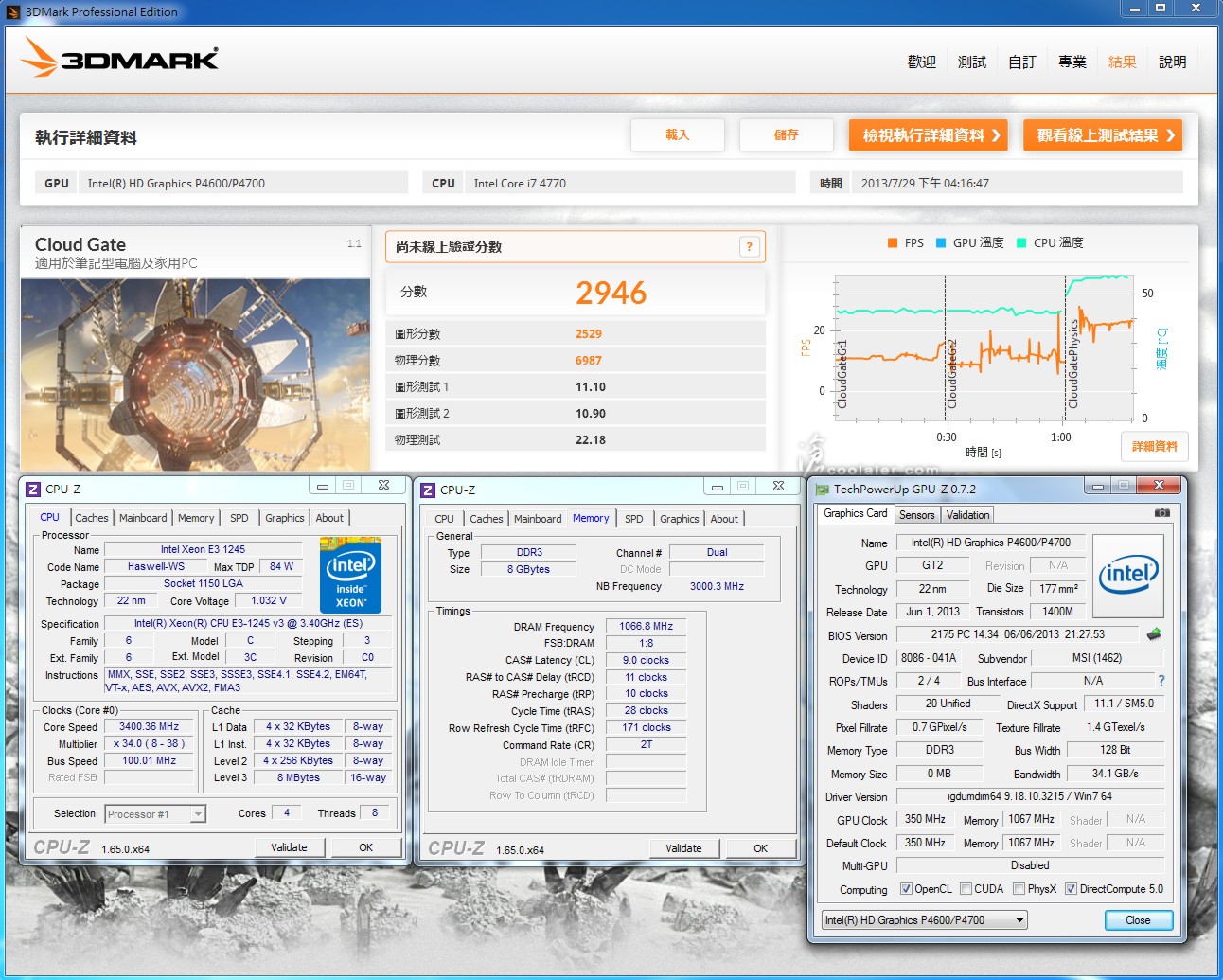Image resolution: width=1223 pixels, height=980 pixels.
Task: Switch to the 自訂 tab
Action: [1022, 62]
